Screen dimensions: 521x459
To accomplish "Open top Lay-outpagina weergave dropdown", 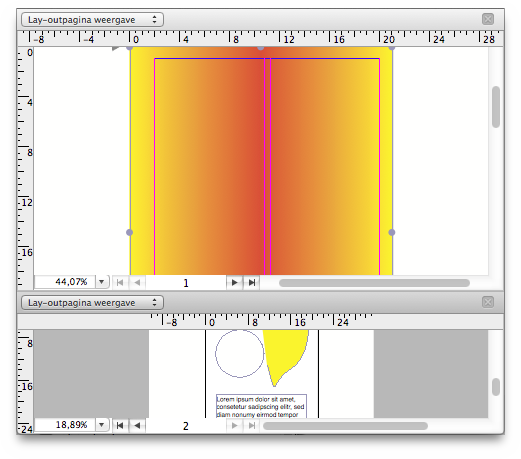I will [92, 20].
